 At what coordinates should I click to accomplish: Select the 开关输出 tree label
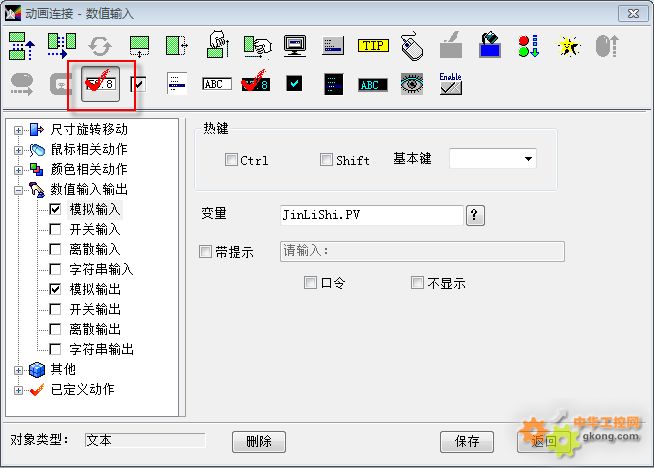[95, 309]
